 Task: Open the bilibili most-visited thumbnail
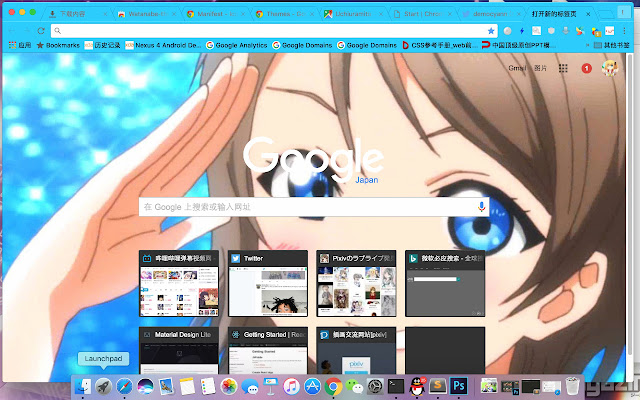(179, 283)
